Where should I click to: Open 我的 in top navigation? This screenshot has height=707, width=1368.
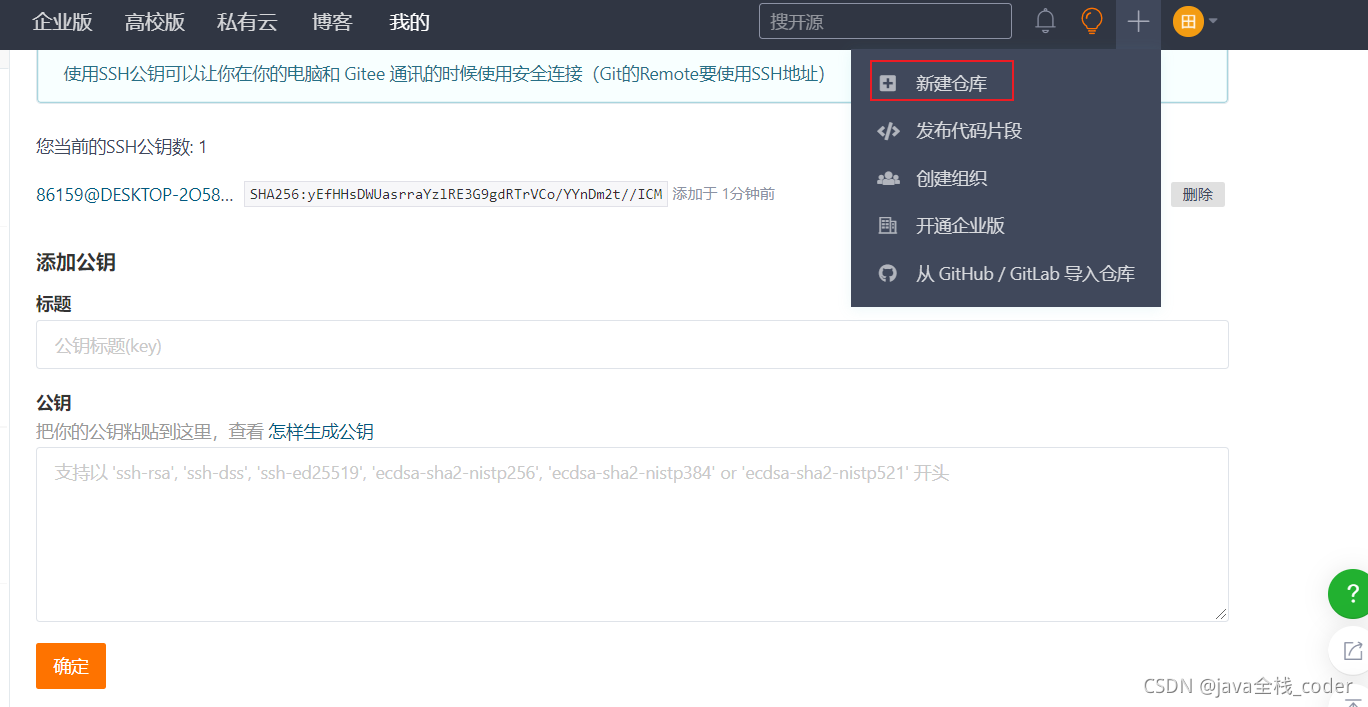(x=409, y=22)
